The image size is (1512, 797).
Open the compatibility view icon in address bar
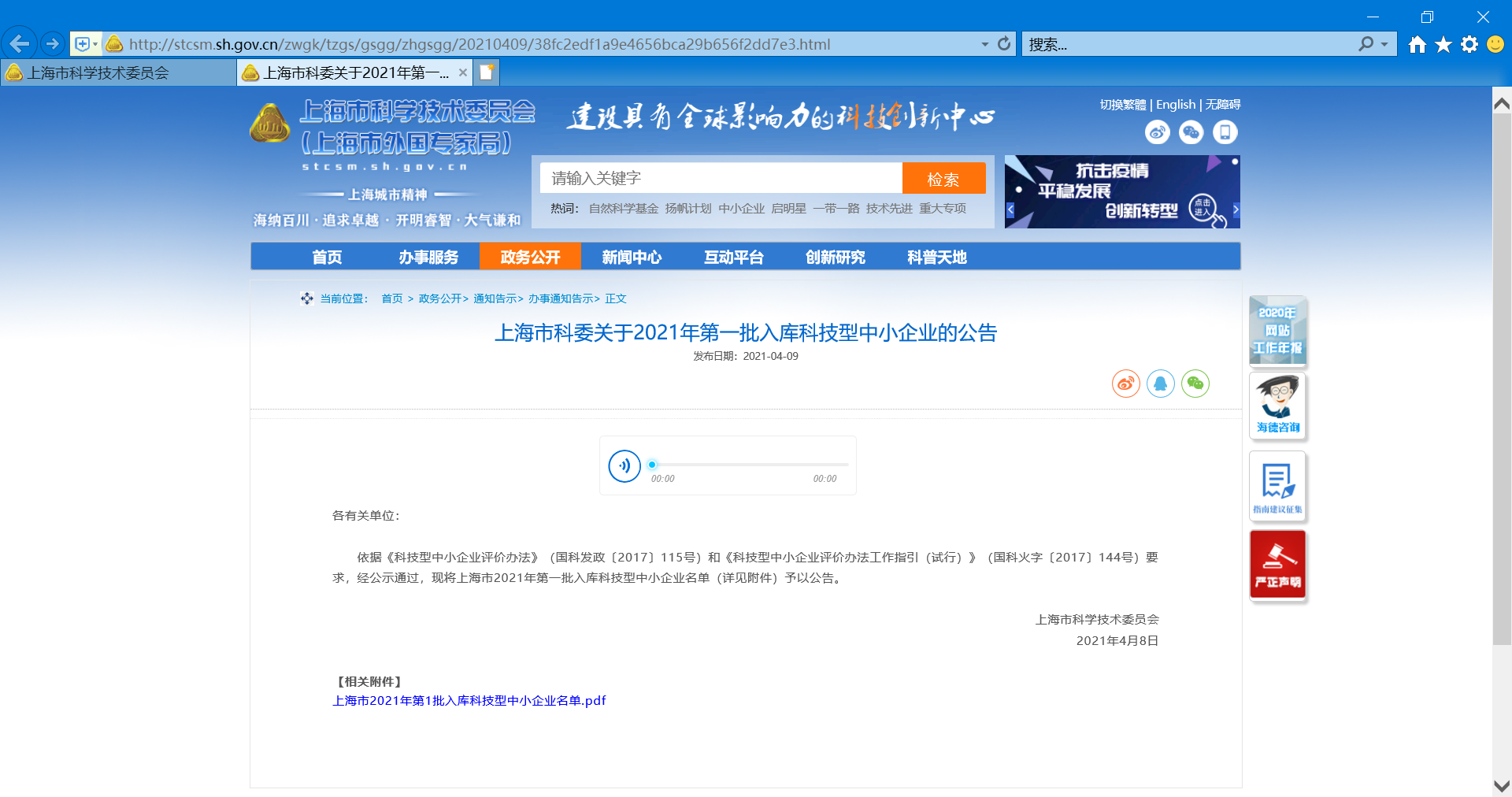(x=82, y=44)
